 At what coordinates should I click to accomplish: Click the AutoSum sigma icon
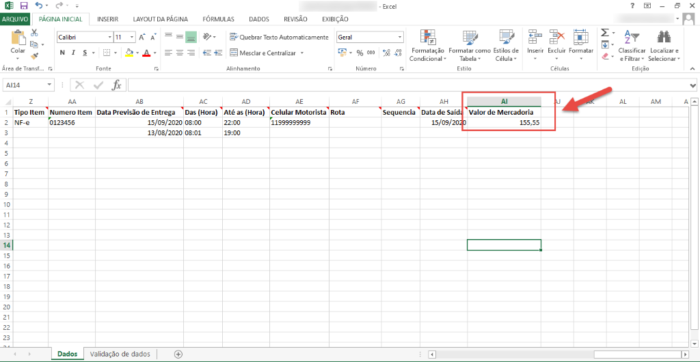point(604,33)
